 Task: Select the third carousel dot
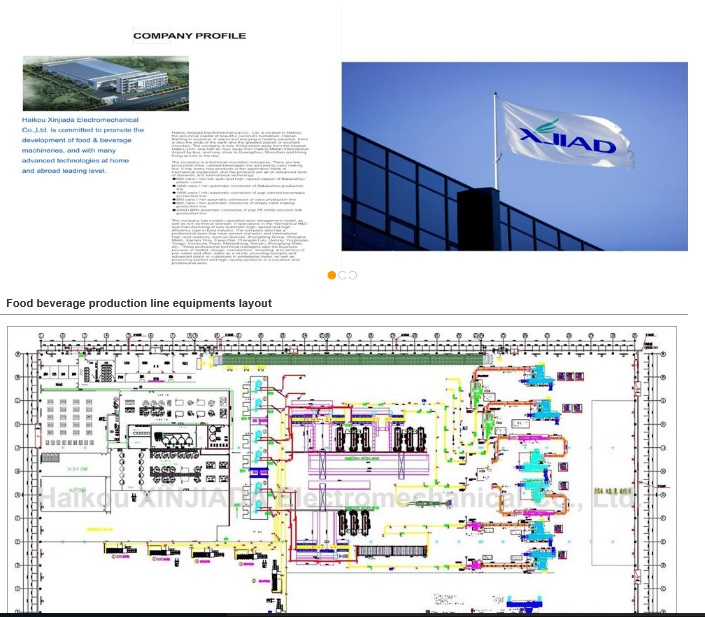[352, 275]
